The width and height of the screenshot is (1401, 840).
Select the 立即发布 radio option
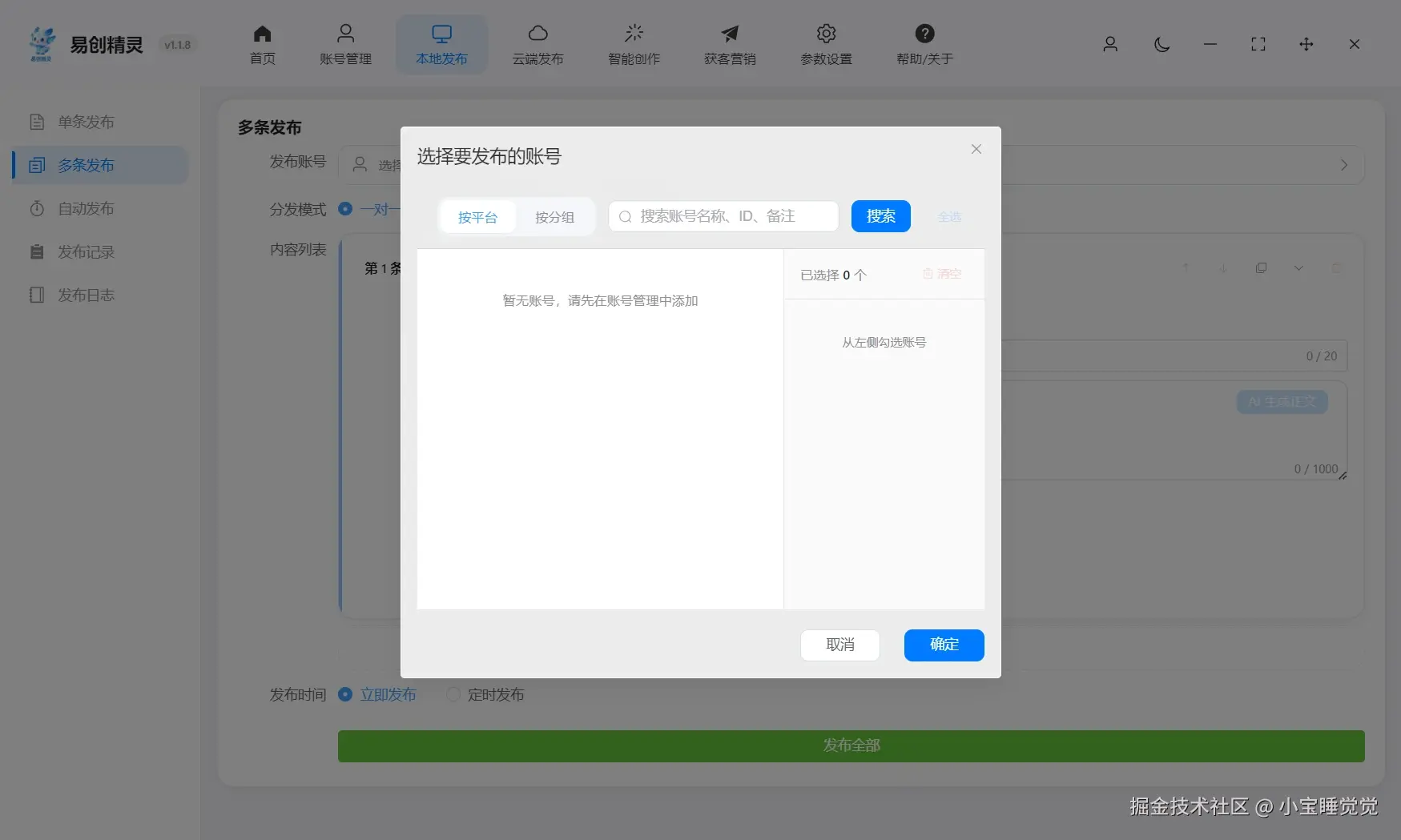(x=345, y=695)
